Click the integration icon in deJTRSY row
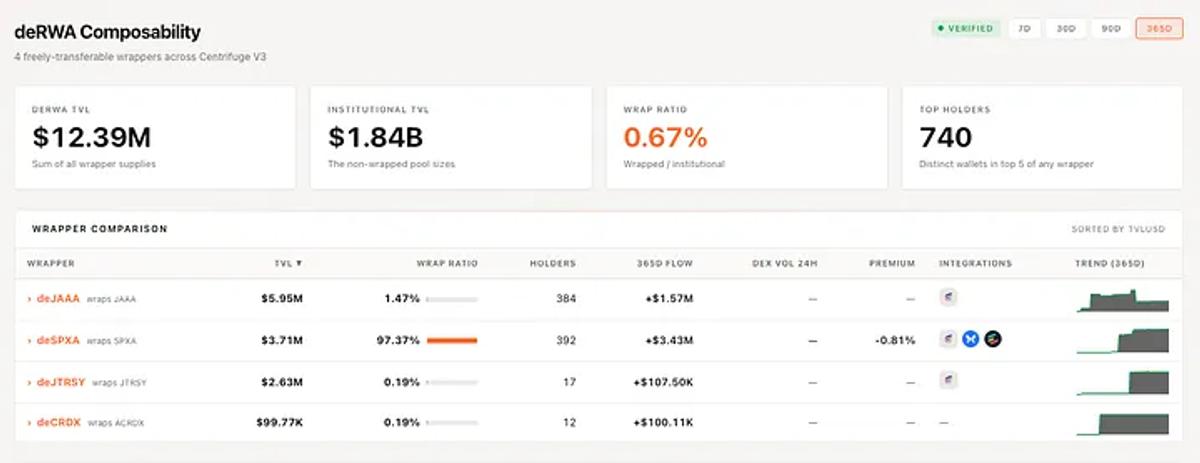 [x=949, y=380]
